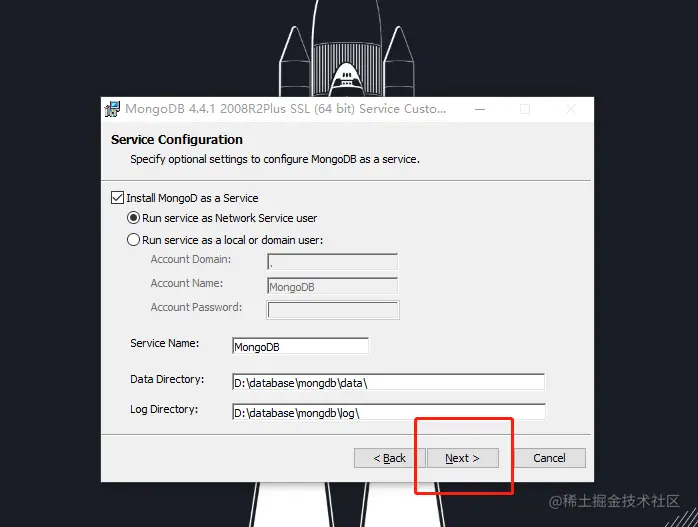Click the Account Password field

(x=333, y=310)
